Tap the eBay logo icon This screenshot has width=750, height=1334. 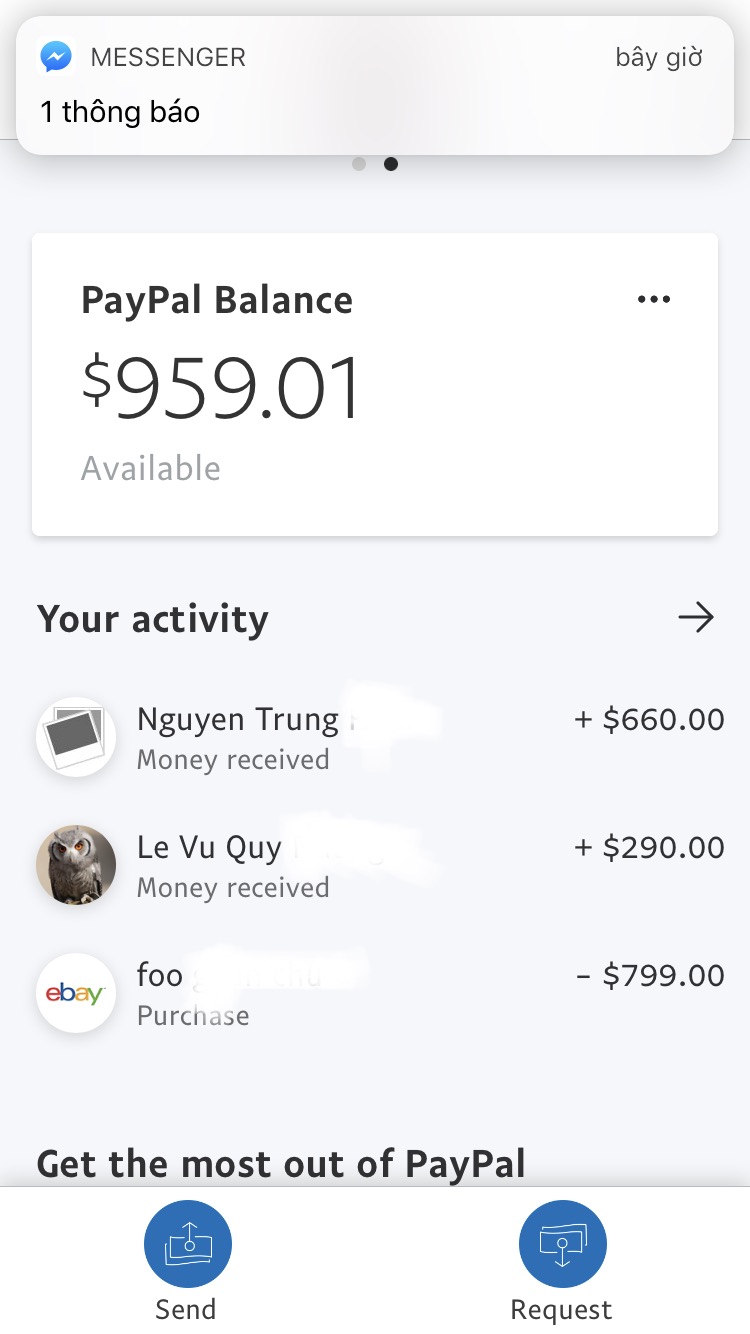tap(76, 993)
